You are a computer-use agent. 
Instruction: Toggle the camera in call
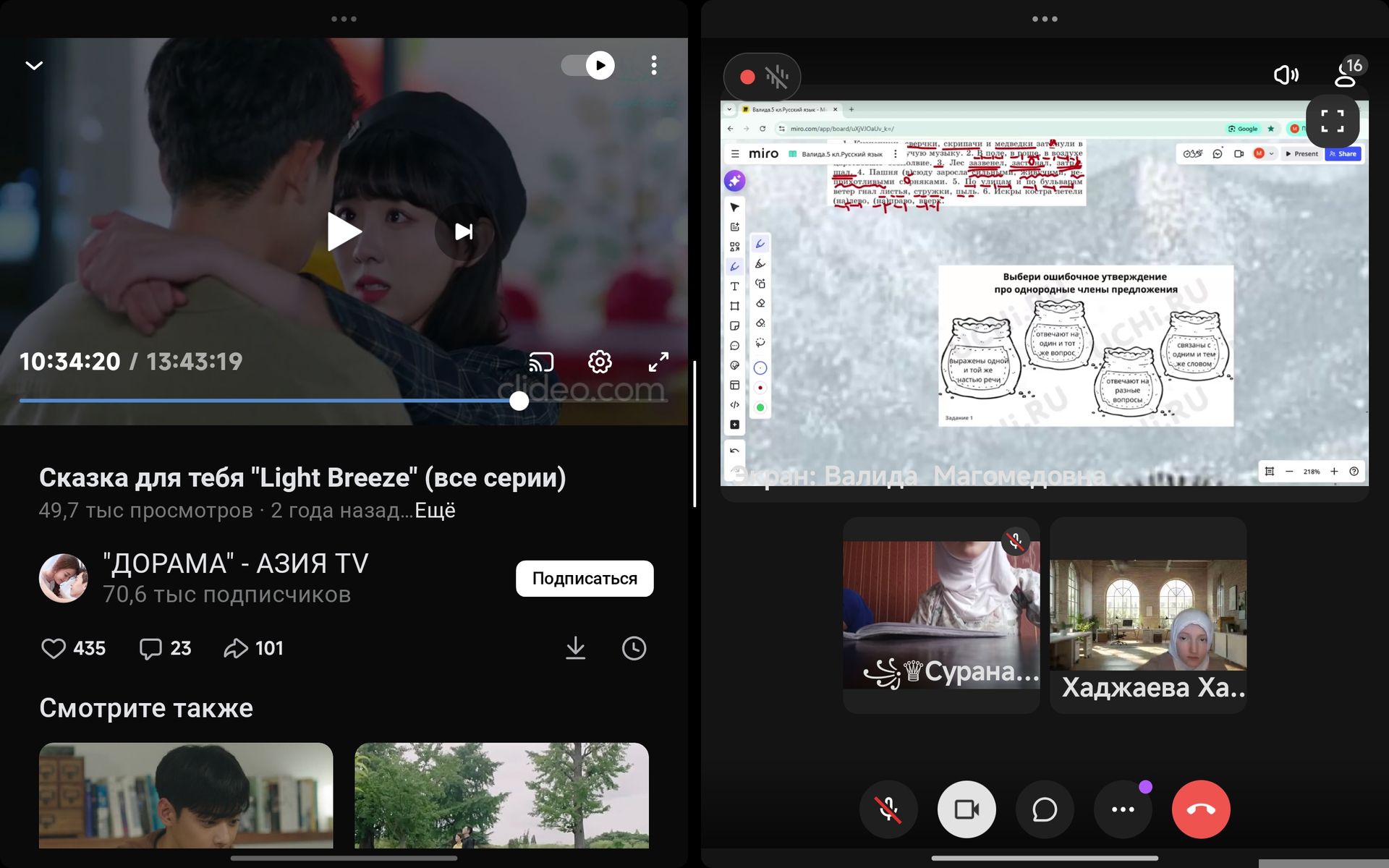tap(967, 809)
